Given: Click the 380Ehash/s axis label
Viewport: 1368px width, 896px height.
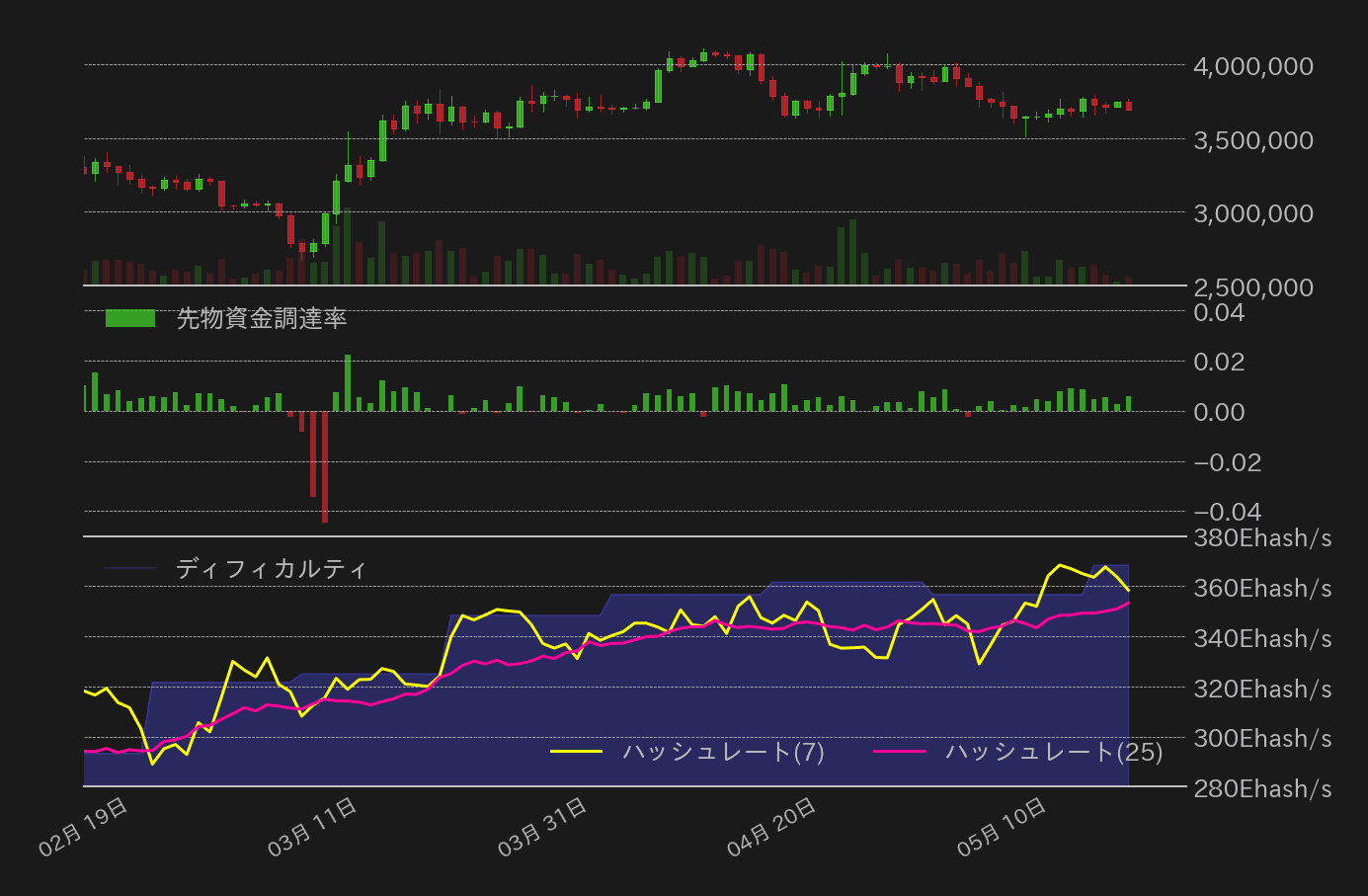Looking at the screenshot, I should [1261, 538].
